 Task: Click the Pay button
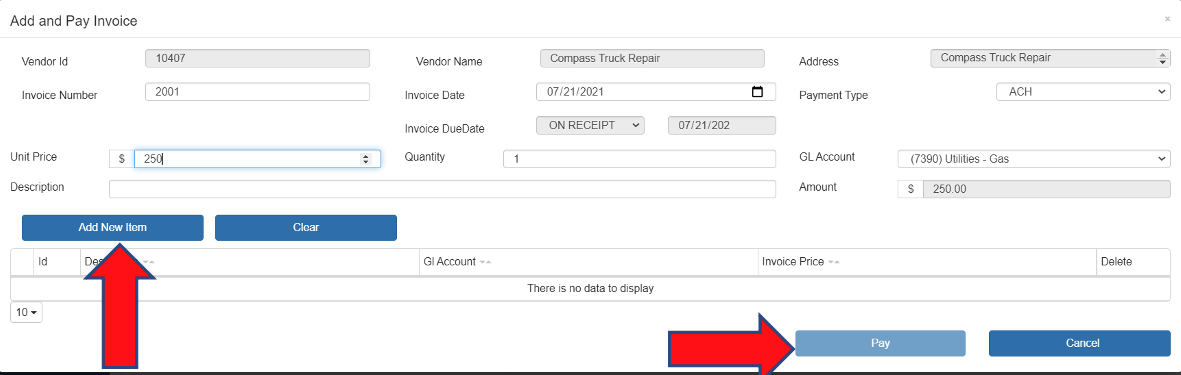tap(880, 343)
